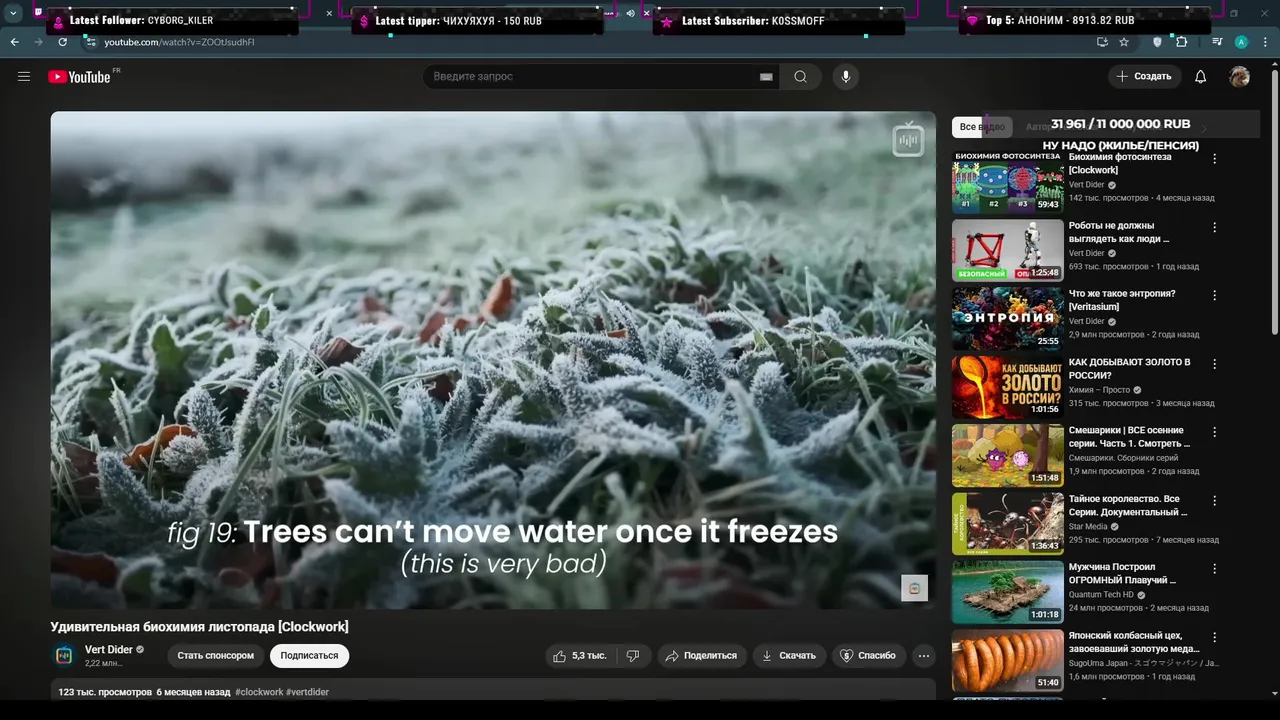This screenshot has height=720, width=1280.
Task: Open 'Биохимия фотосинтеза [Clockwork]' thumbnail
Action: click(x=1008, y=183)
